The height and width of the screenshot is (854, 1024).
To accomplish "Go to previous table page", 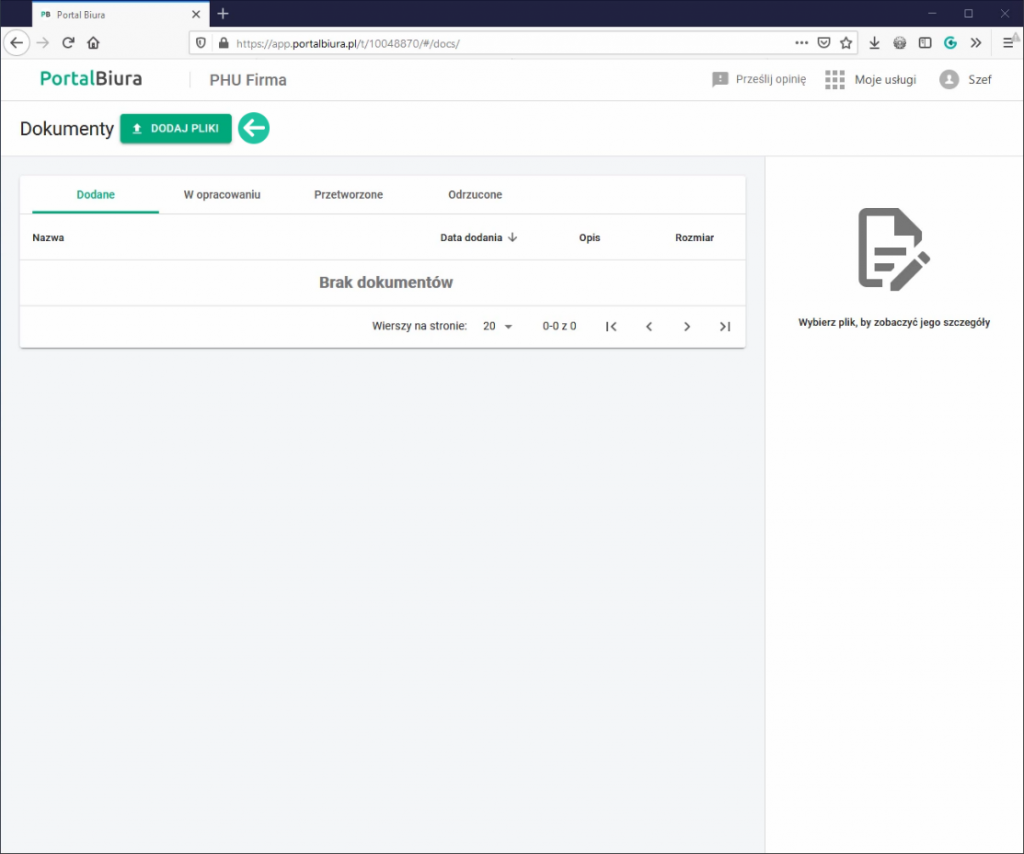I will [649, 326].
